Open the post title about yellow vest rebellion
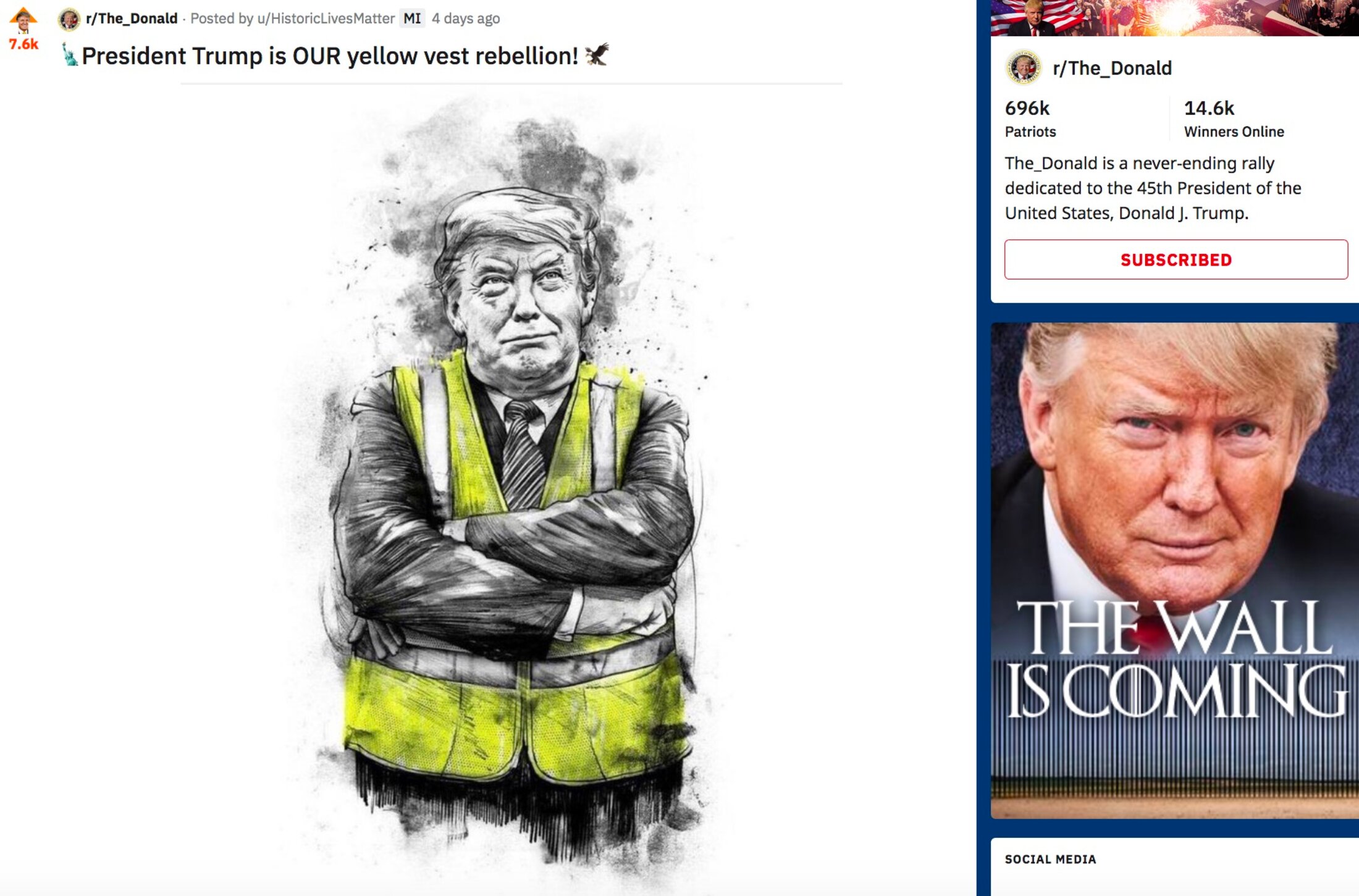 click(x=330, y=56)
